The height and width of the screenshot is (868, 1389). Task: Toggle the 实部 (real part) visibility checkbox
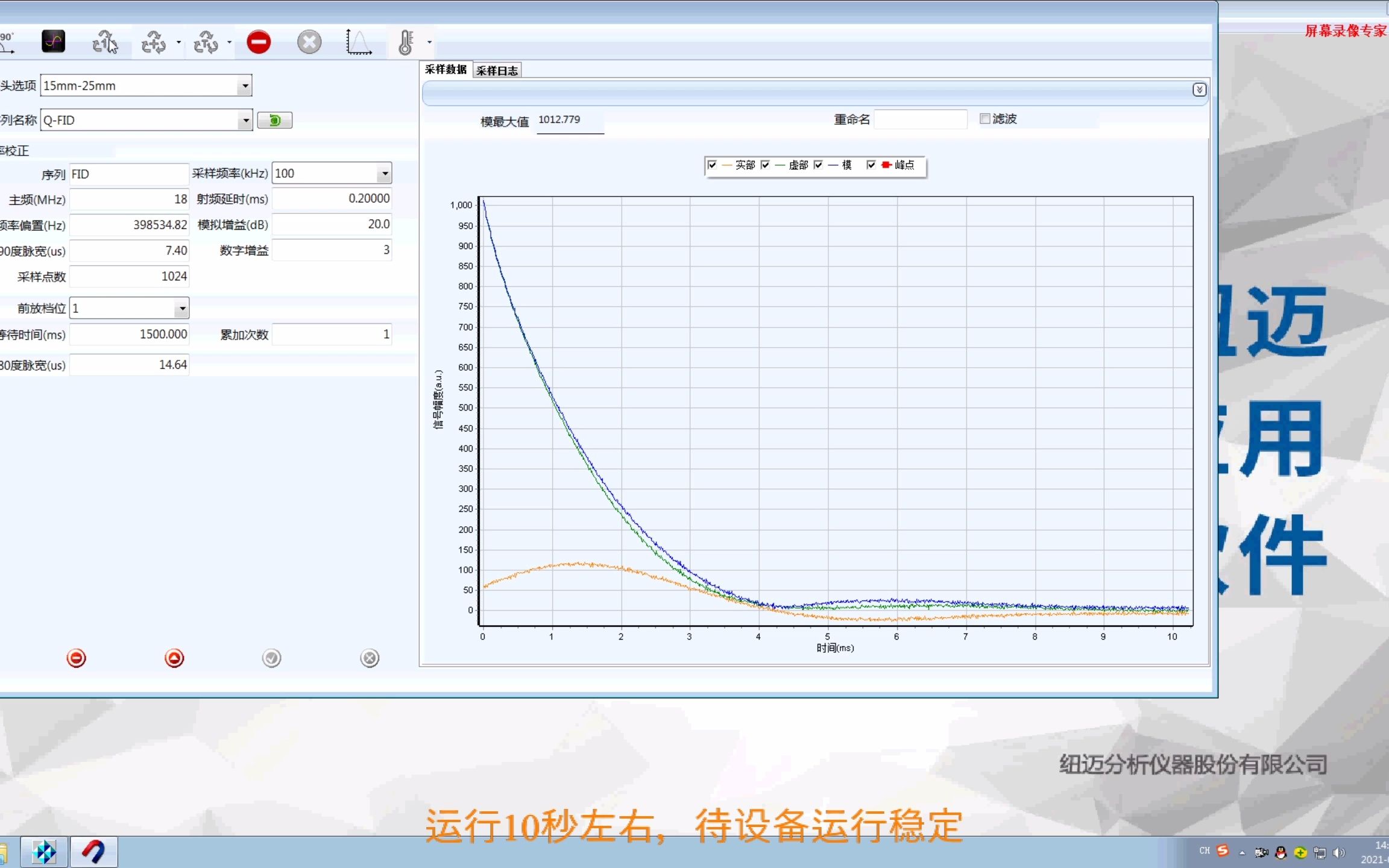(712, 165)
